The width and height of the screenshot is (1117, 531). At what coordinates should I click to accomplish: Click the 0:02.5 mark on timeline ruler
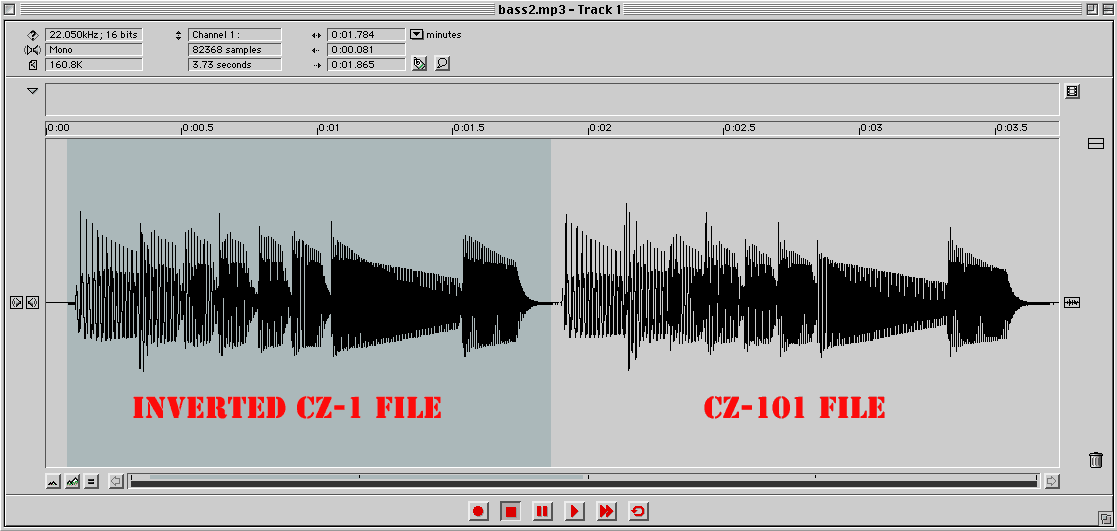point(739,128)
